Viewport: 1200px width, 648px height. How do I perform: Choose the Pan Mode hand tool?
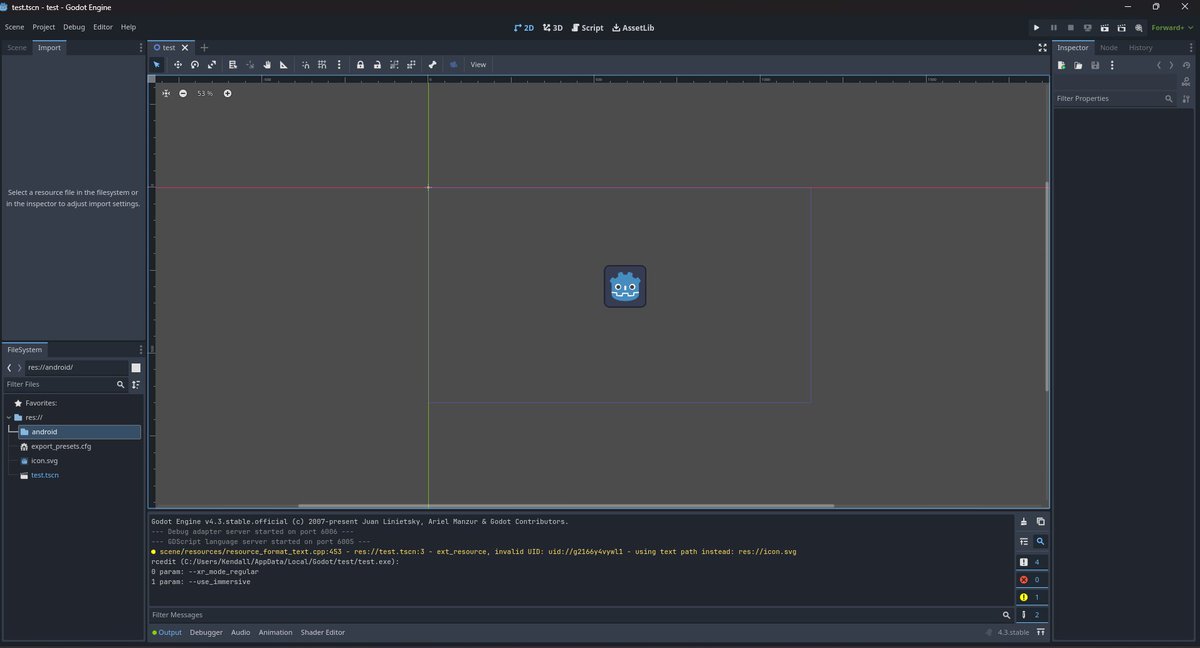(x=267, y=64)
